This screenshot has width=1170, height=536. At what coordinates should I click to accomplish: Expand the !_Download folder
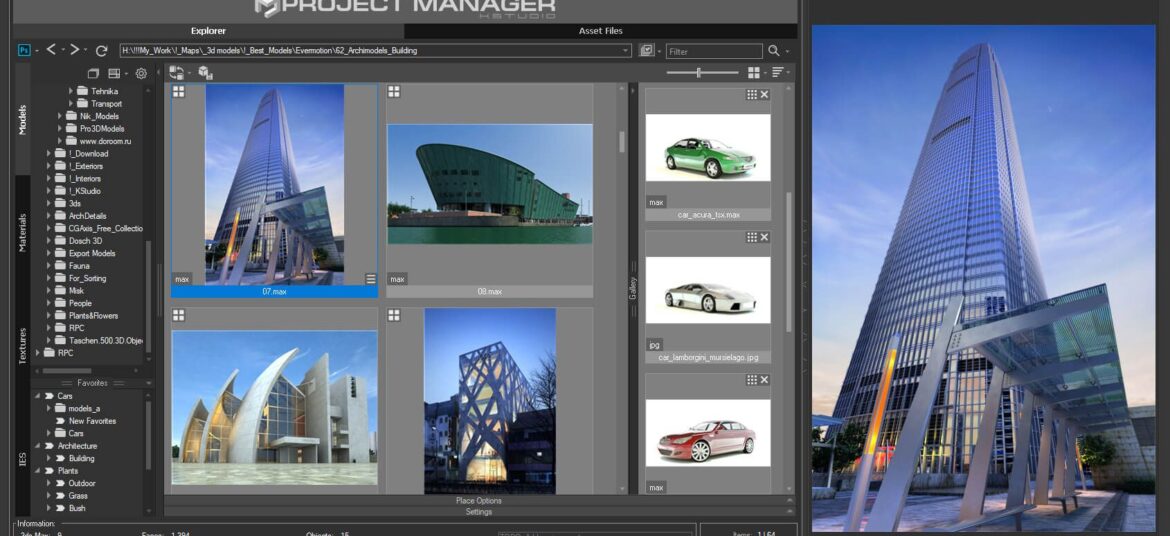coord(49,153)
